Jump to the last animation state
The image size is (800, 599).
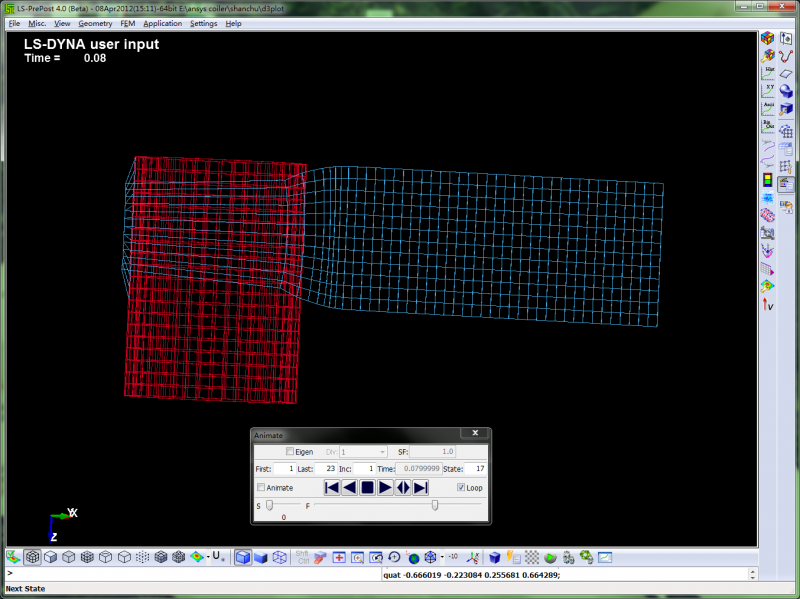tap(421, 487)
